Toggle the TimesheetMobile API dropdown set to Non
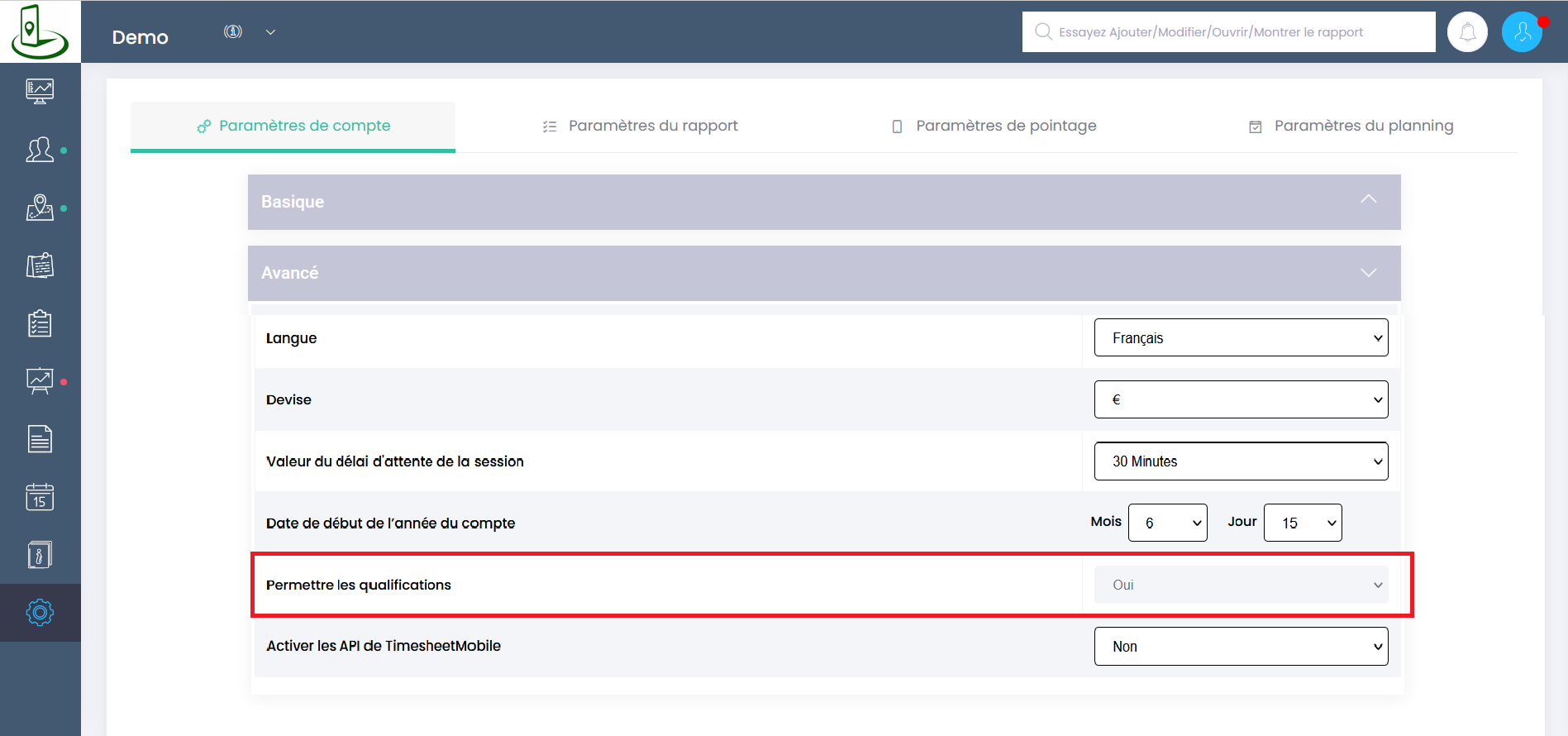1568x736 pixels. coord(1240,646)
